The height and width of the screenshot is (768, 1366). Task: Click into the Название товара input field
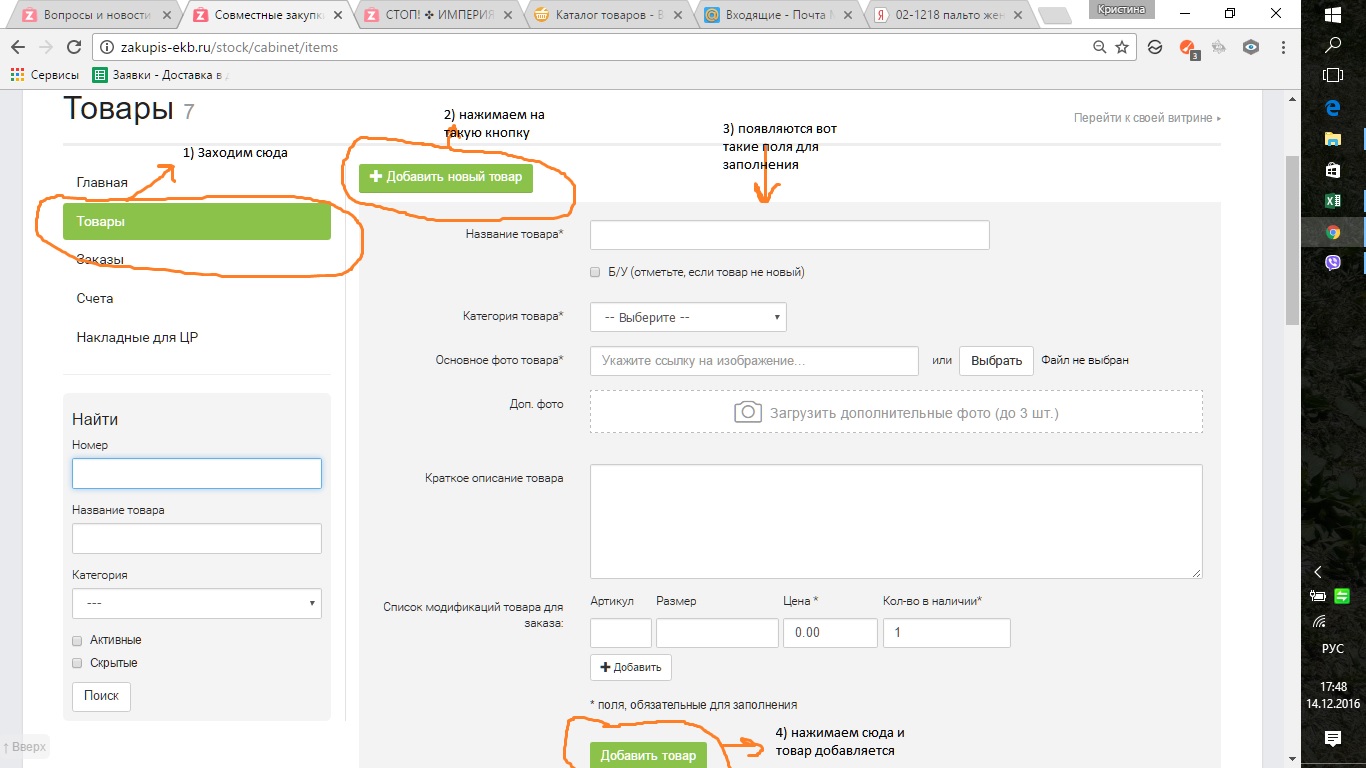click(x=789, y=235)
